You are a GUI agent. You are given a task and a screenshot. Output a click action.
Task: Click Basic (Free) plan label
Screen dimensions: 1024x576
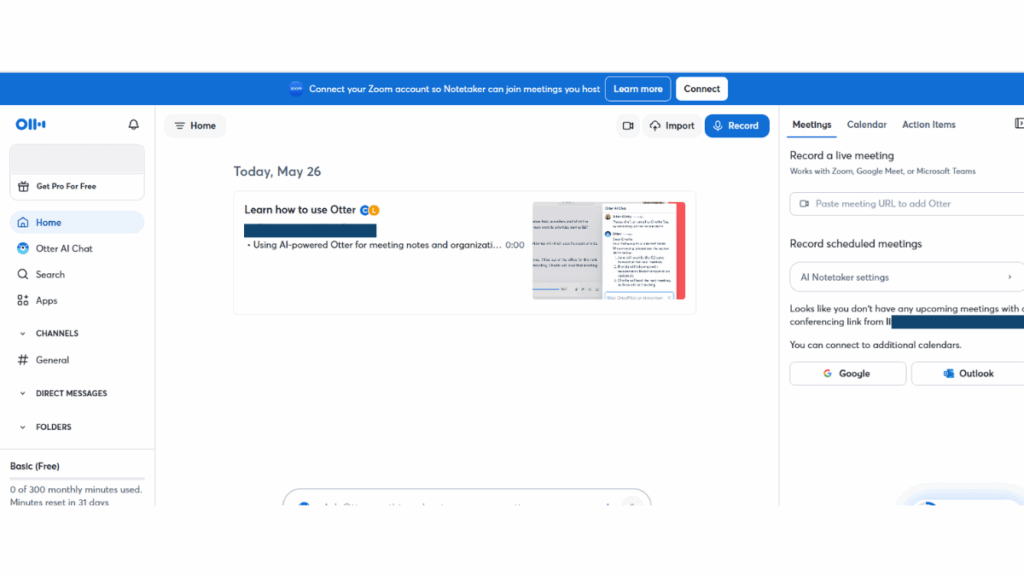35,466
